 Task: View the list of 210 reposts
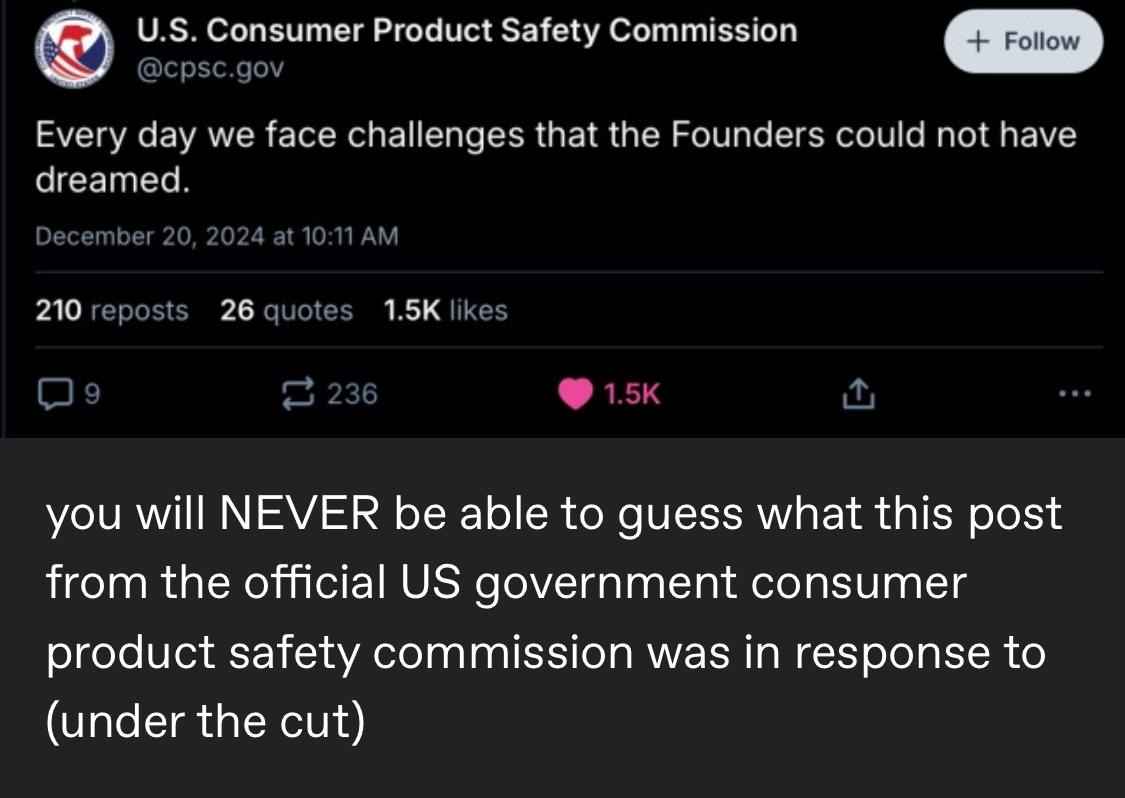coord(112,310)
